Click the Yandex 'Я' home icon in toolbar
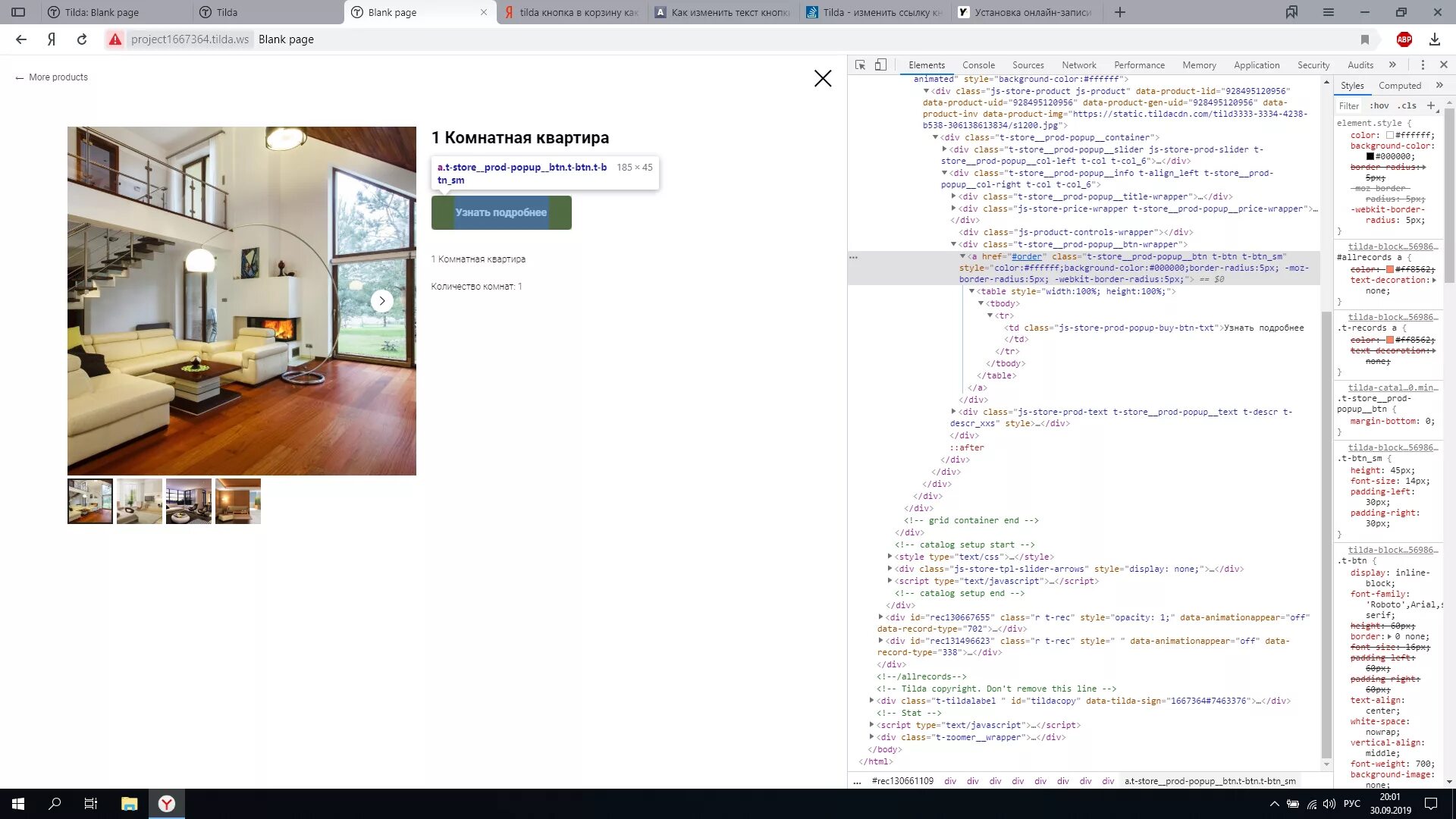This screenshot has height=819, width=1456. tap(51, 39)
